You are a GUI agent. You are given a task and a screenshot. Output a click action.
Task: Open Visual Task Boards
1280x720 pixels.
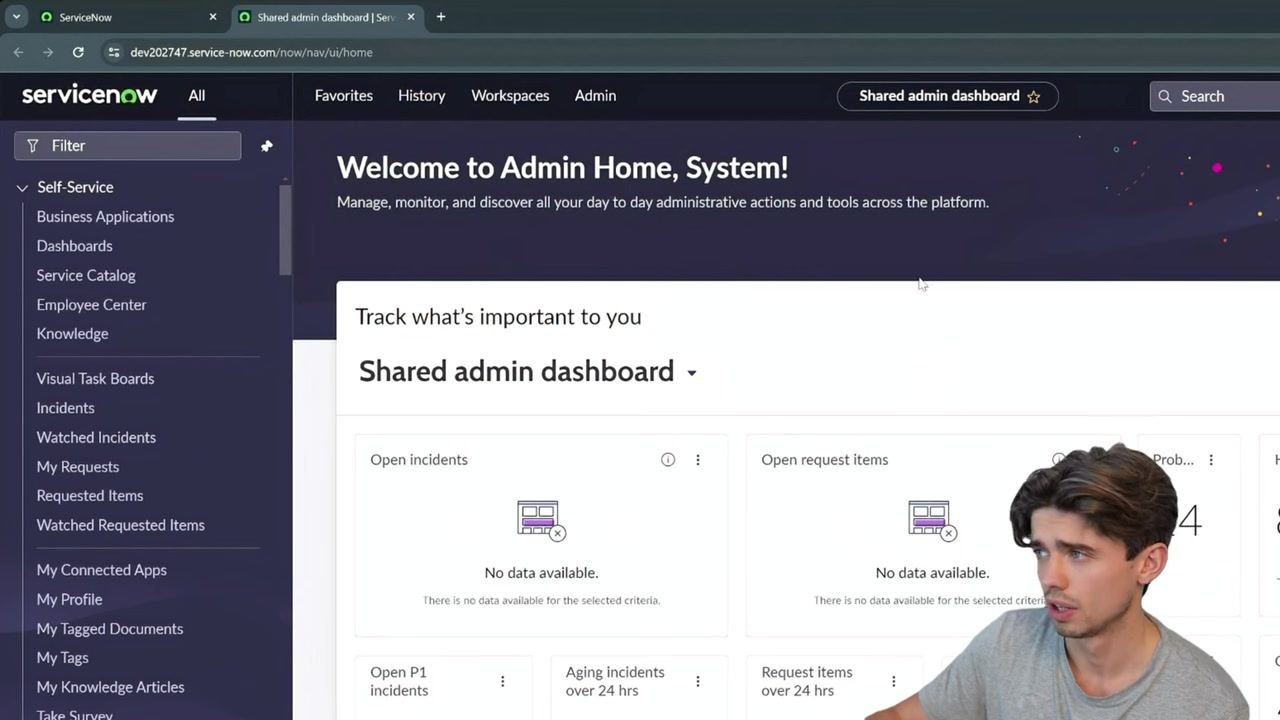(x=95, y=379)
